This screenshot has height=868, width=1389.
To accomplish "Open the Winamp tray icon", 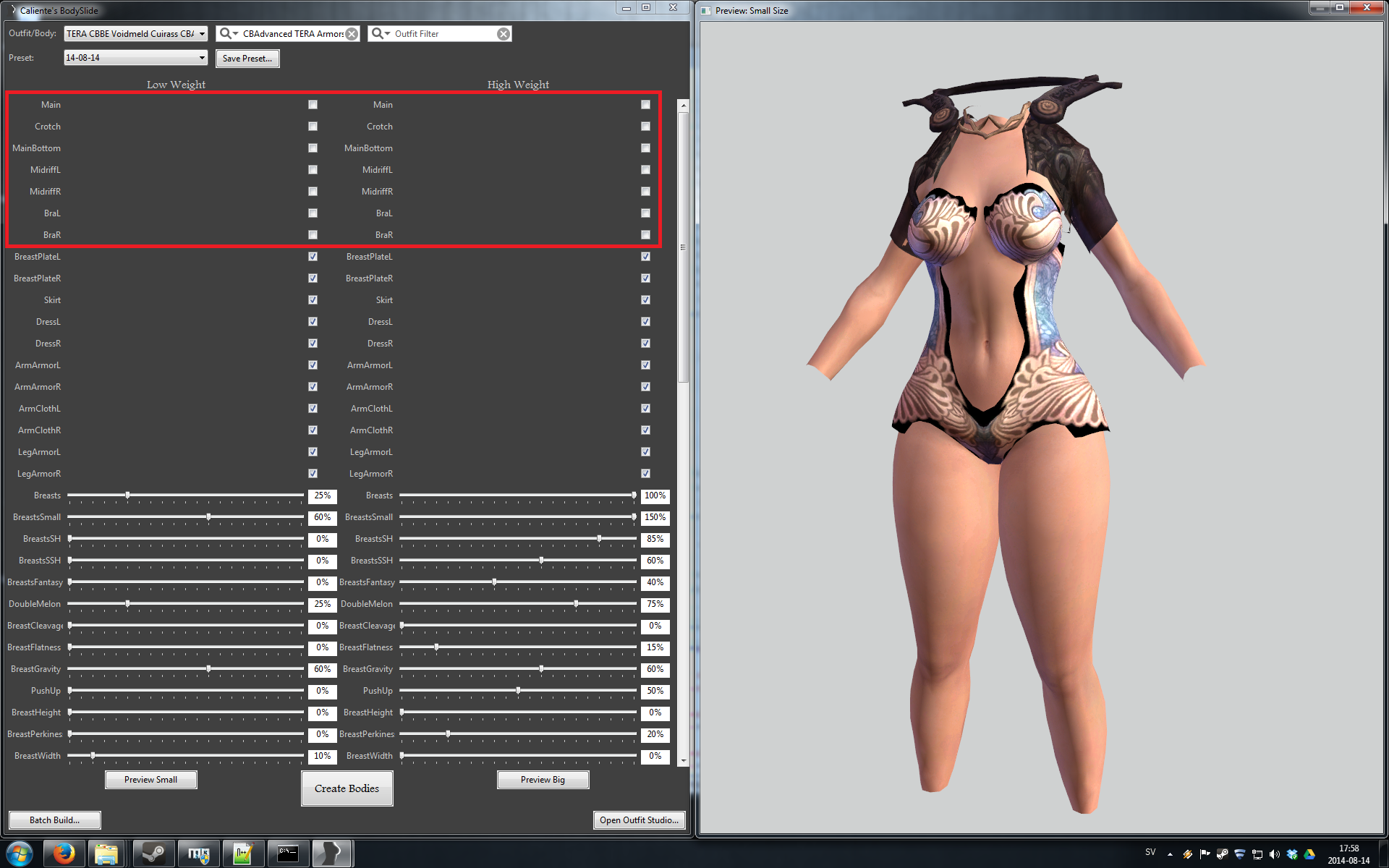I will click(1187, 854).
